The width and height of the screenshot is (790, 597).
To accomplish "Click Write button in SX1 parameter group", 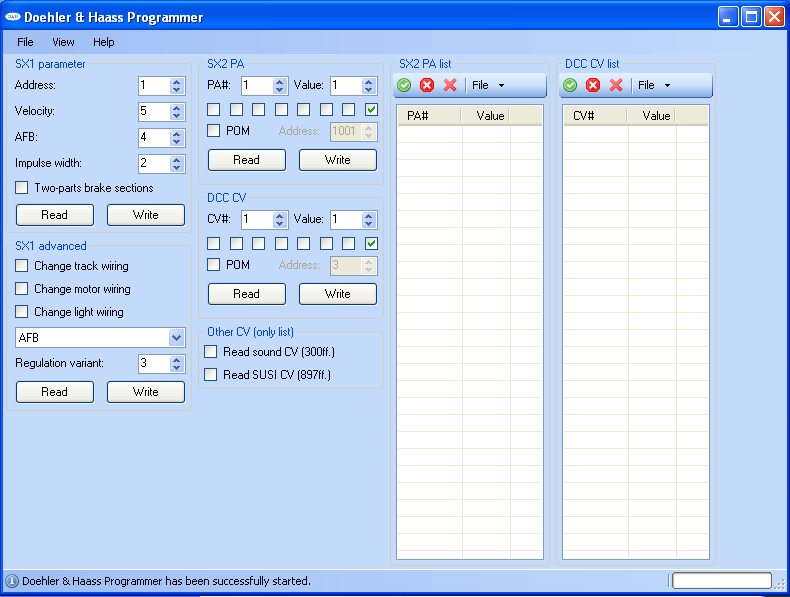I will [146, 215].
